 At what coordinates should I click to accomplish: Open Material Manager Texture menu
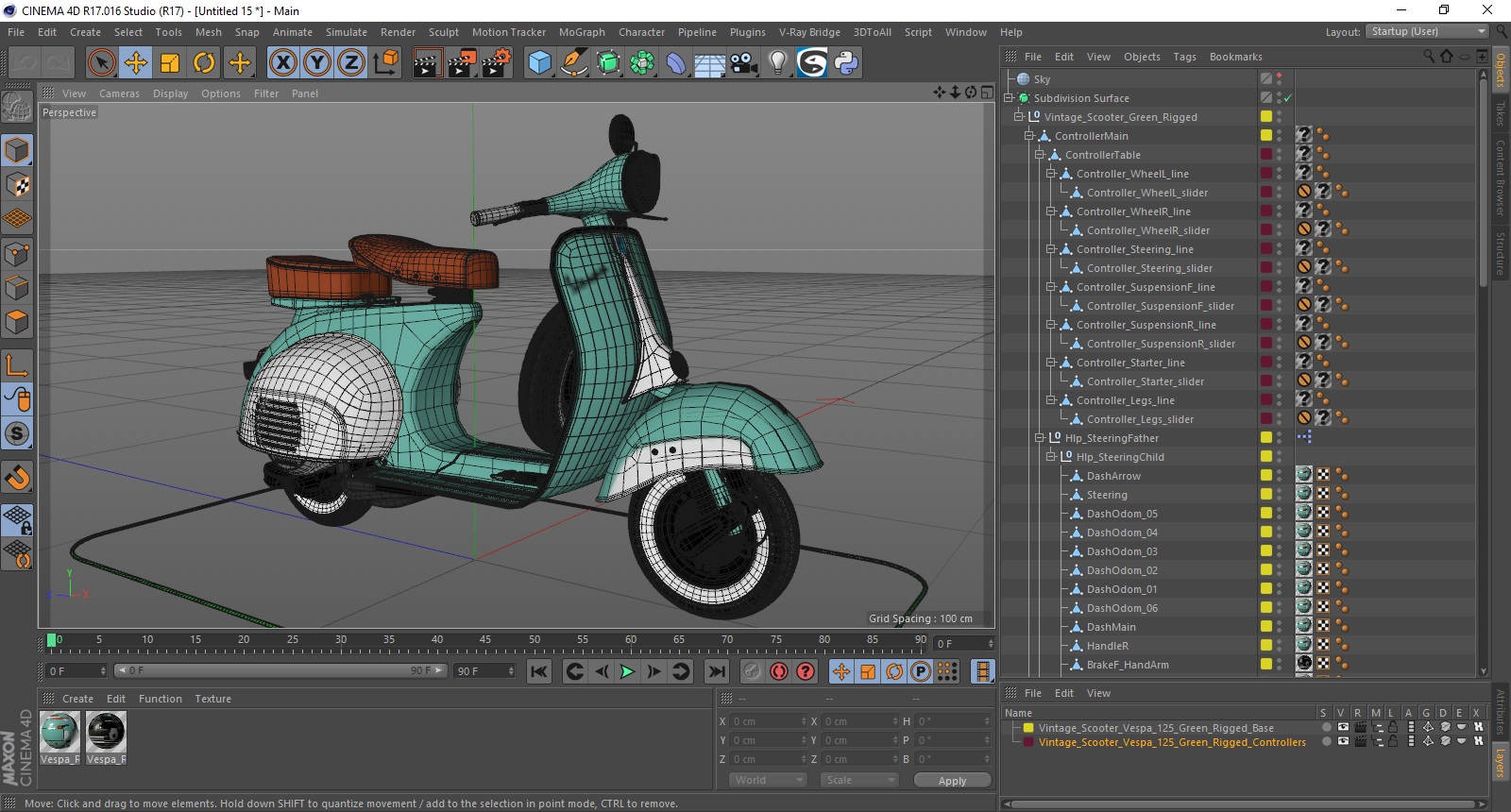pos(213,699)
